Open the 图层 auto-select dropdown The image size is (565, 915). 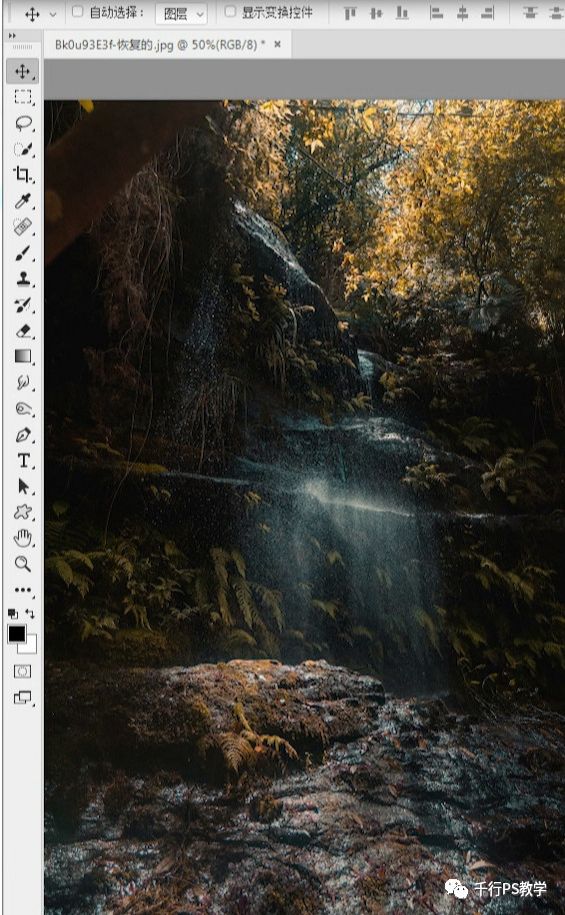[x=181, y=13]
